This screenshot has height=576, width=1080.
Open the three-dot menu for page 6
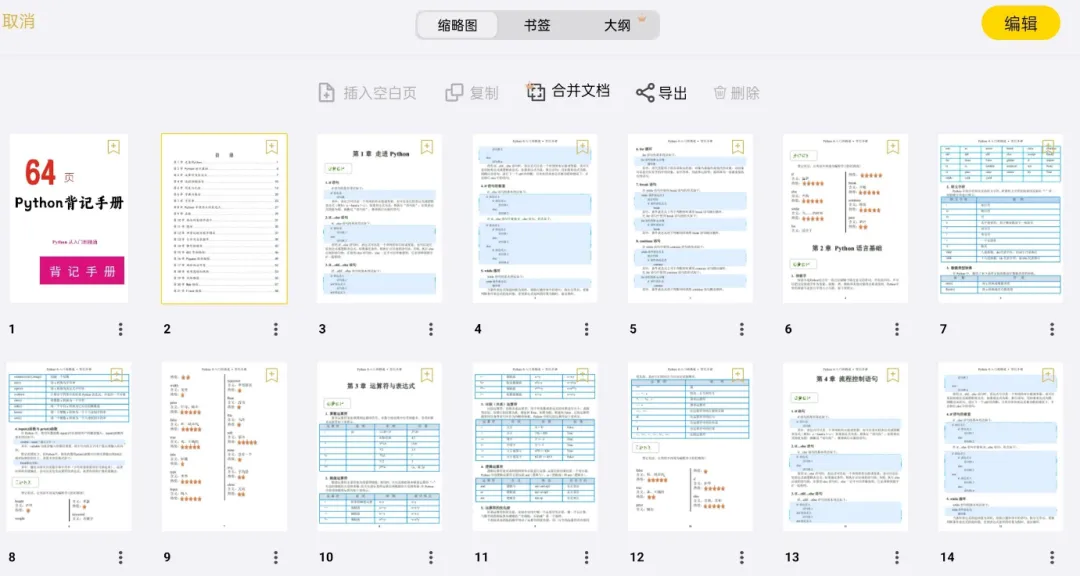click(x=897, y=329)
